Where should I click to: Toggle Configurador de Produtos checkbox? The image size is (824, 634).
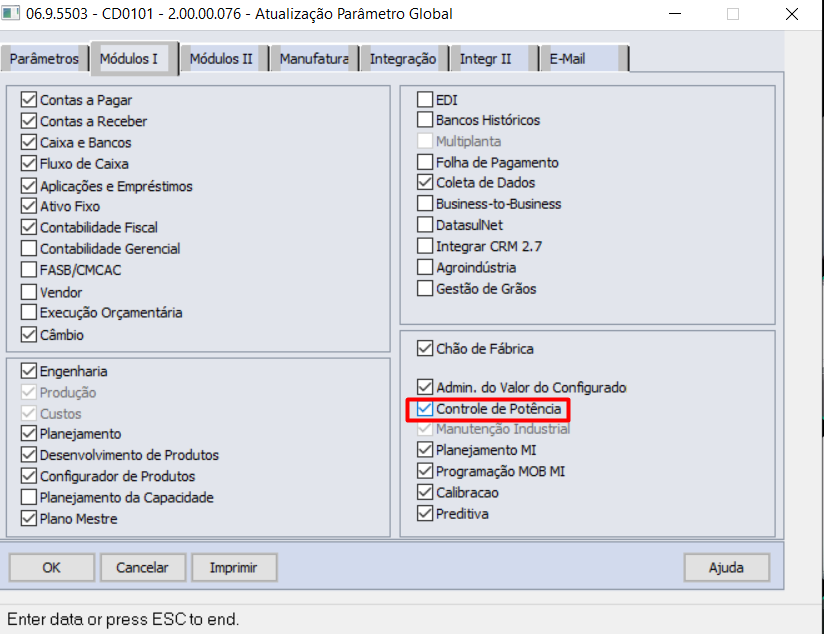(x=29, y=476)
